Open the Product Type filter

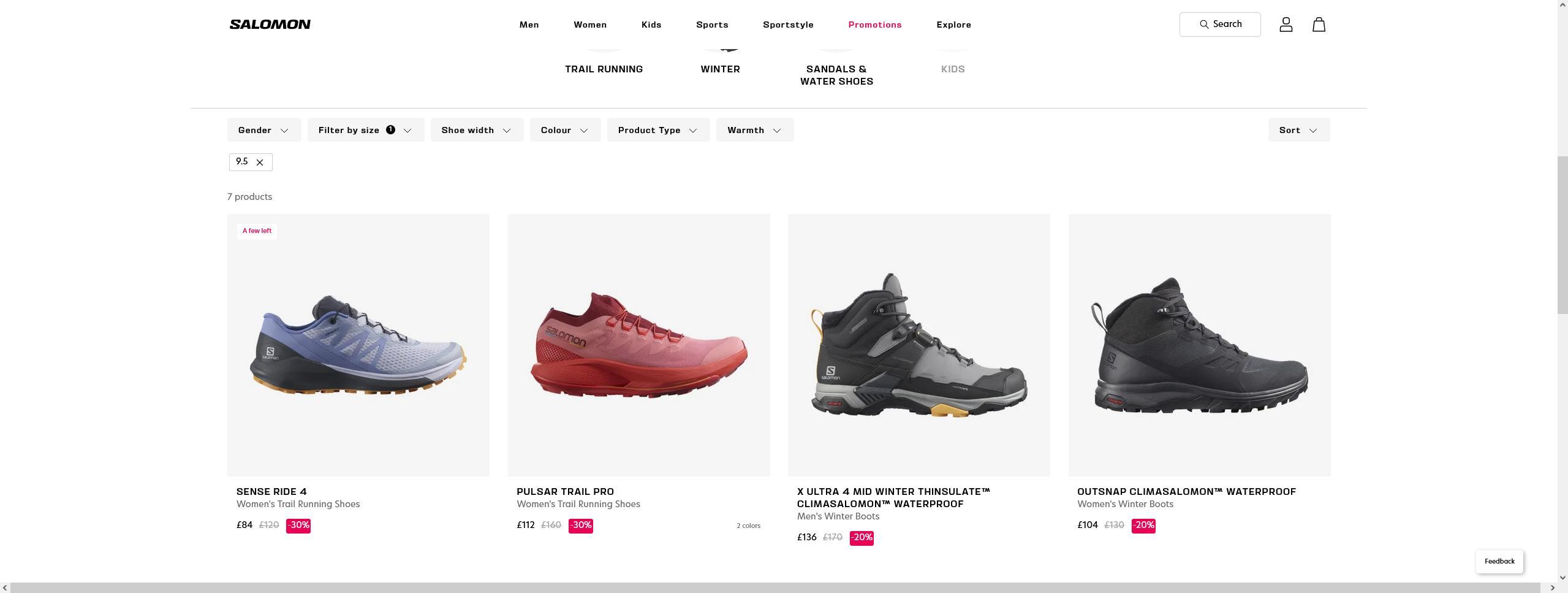(657, 129)
